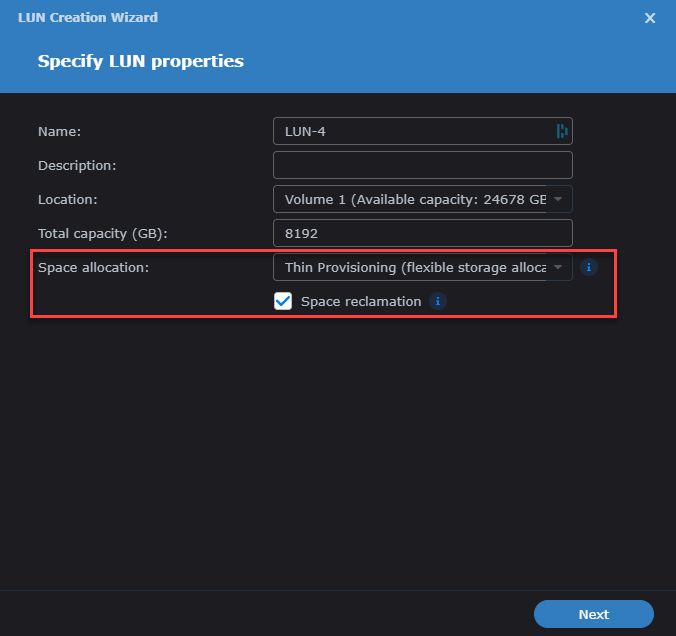
Task: Click the Name label
Action: 59,132
